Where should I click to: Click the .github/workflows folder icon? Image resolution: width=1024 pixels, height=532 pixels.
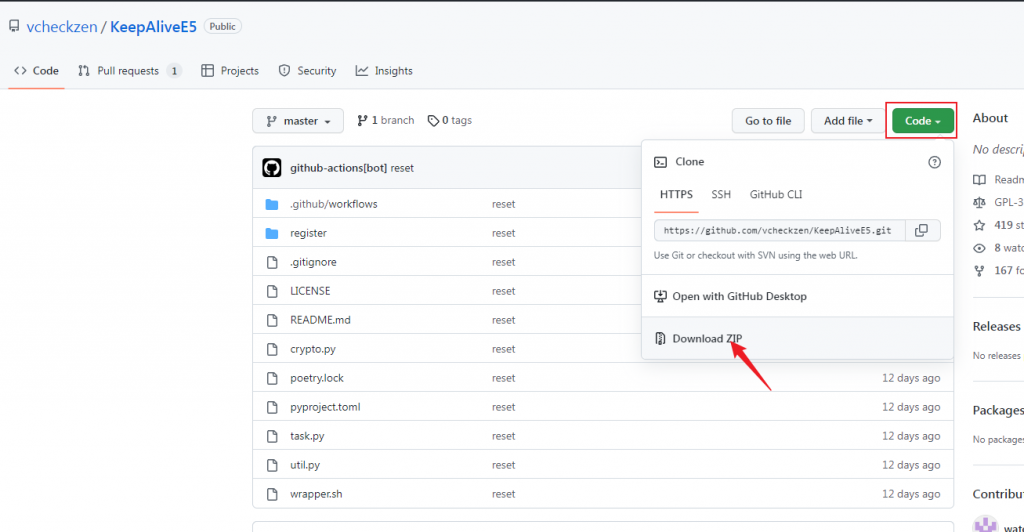click(x=272, y=204)
